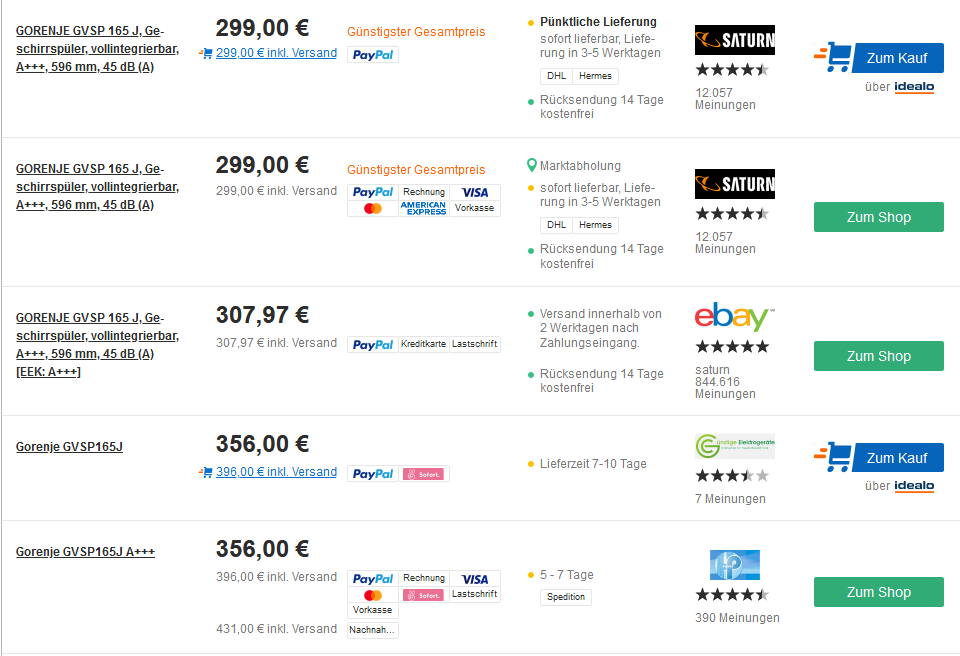The width and height of the screenshot is (960, 656).
Task: Click the Sofort icon in the 7-10 Tage offer
Action: 424,473
